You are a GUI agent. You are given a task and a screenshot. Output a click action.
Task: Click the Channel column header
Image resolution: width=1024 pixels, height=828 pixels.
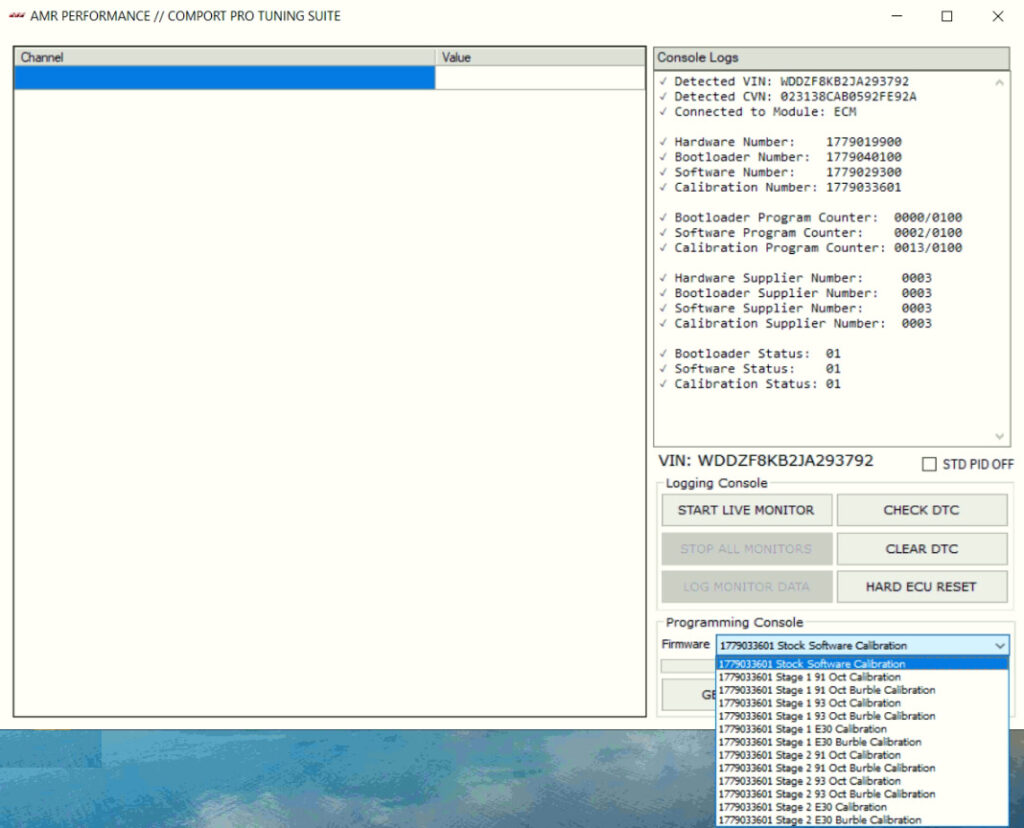click(x=225, y=58)
